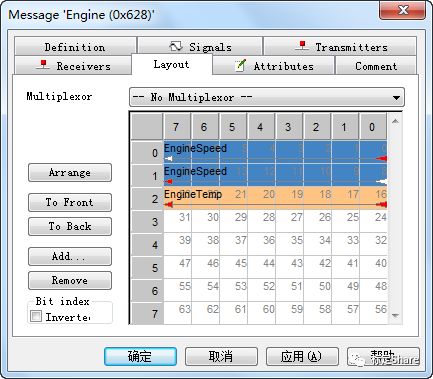
Task: Switch to the Comment tab
Action: 376,66
